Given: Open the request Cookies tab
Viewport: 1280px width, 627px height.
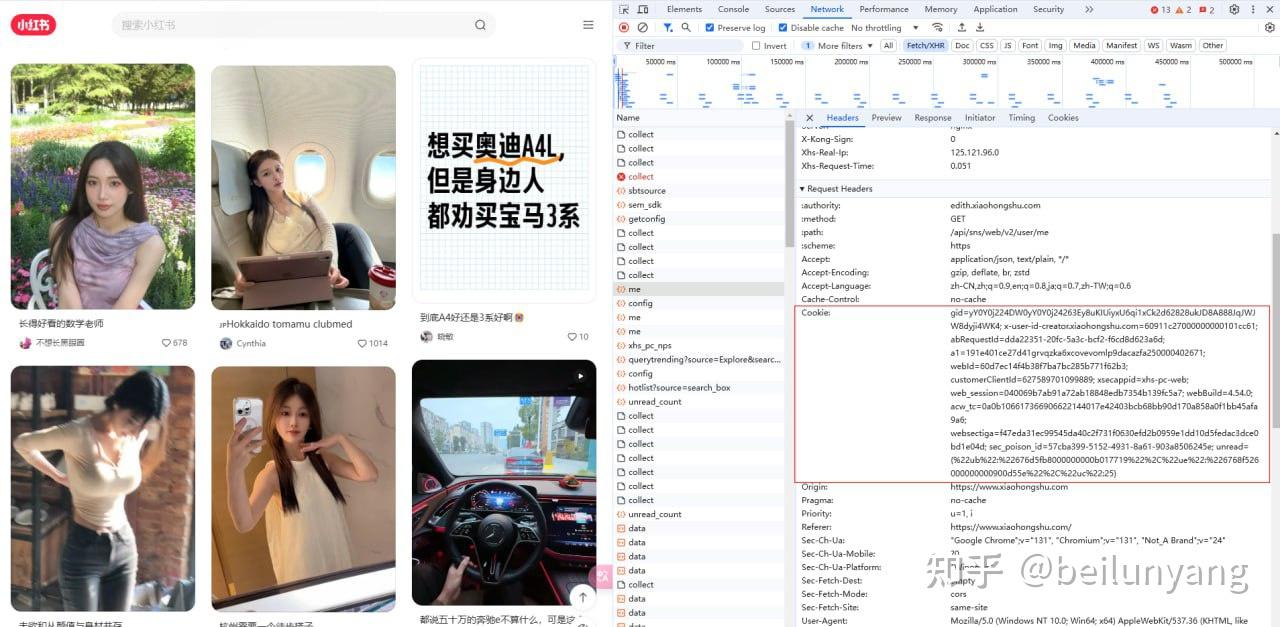Looking at the screenshot, I should click(x=1063, y=118).
